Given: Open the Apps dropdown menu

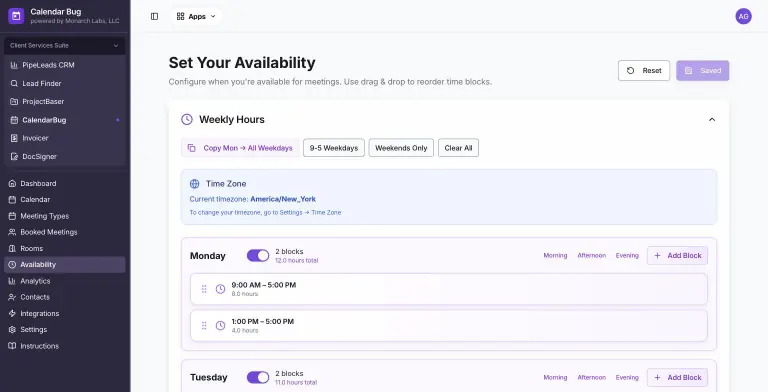Looking at the screenshot, I should tap(196, 17).
